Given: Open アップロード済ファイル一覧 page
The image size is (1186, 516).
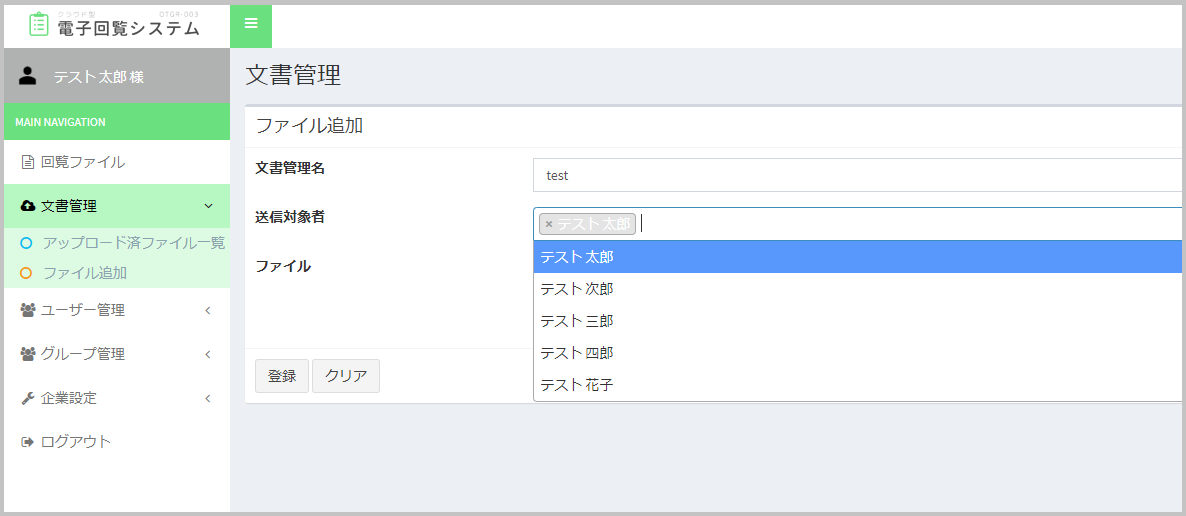Looking at the screenshot, I should tap(133, 243).
